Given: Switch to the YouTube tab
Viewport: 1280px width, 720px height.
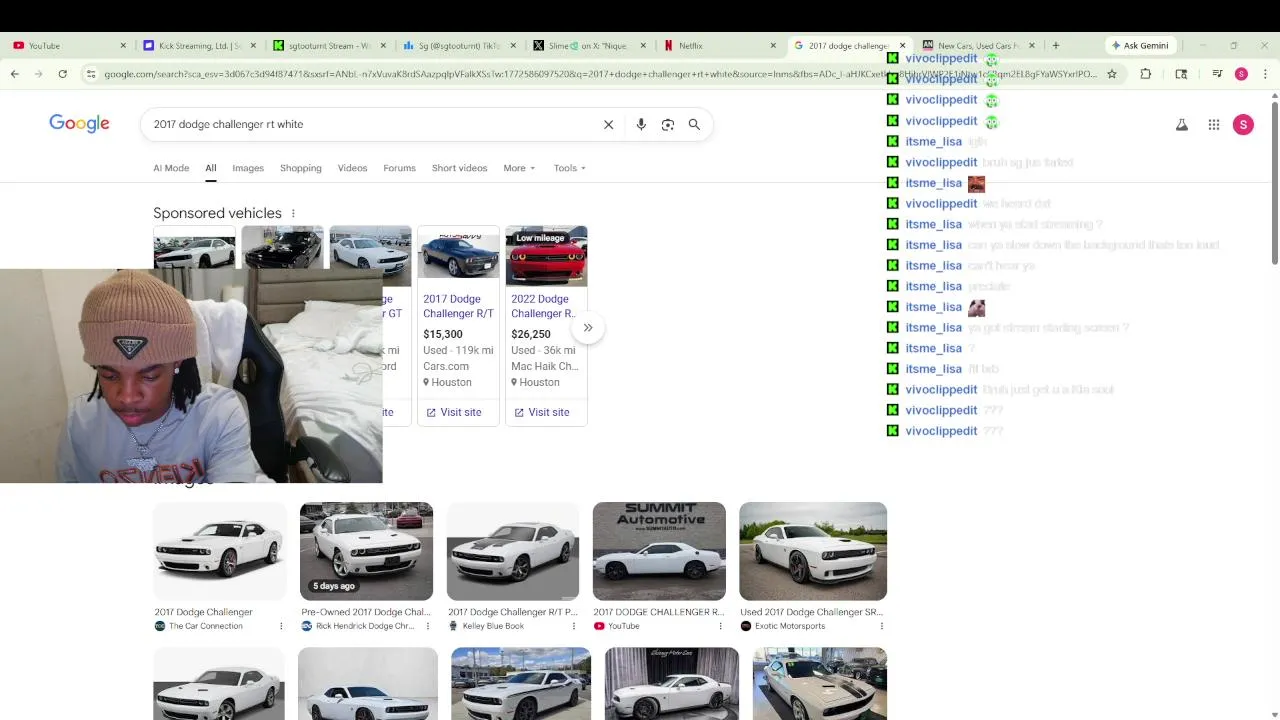Looking at the screenshot, I should coord(66,45).
